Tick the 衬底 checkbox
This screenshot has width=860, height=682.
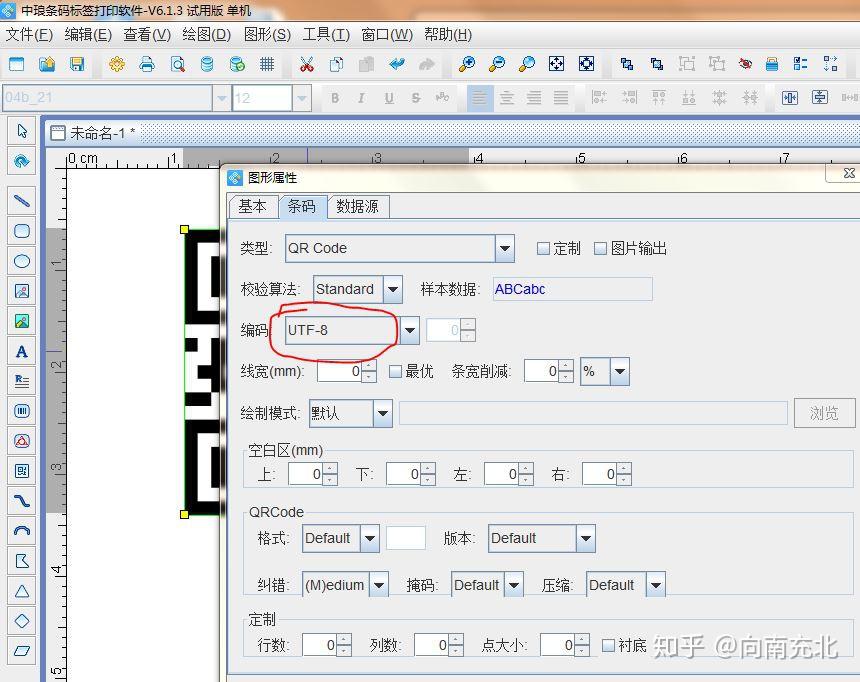[608, 645]
